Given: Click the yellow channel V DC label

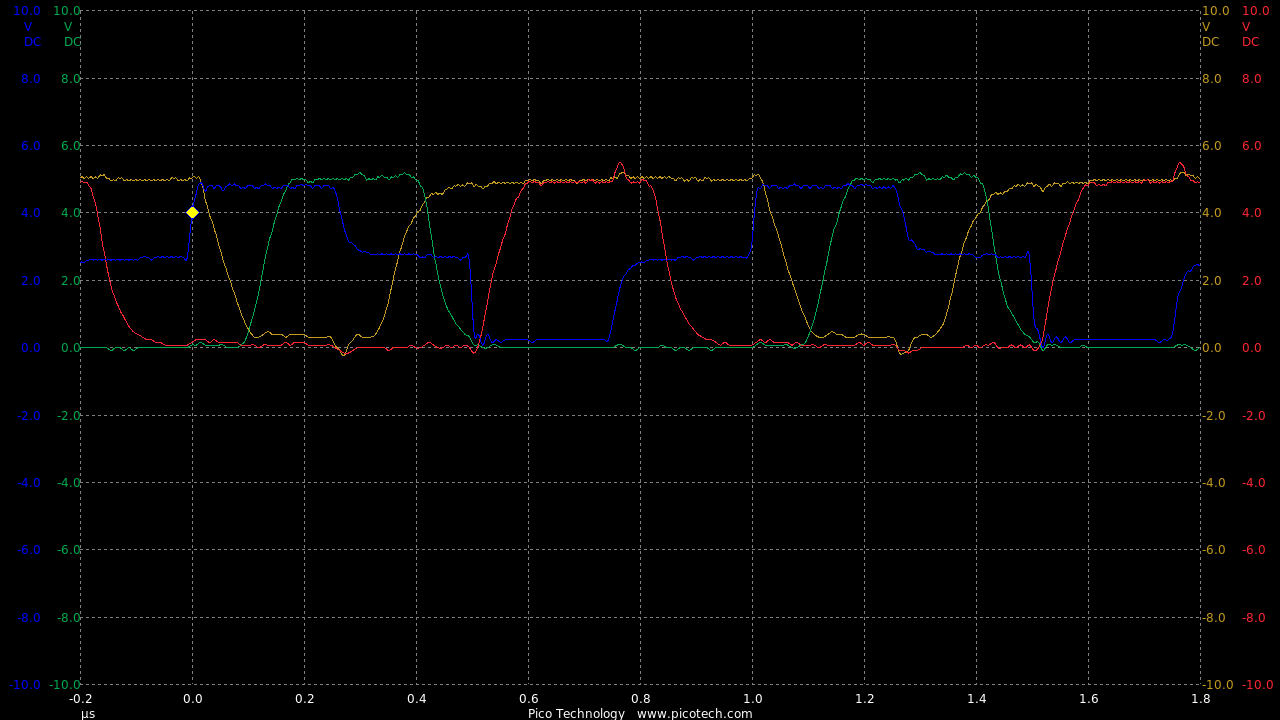Looking at the screenshot, I should [1210, 35].
